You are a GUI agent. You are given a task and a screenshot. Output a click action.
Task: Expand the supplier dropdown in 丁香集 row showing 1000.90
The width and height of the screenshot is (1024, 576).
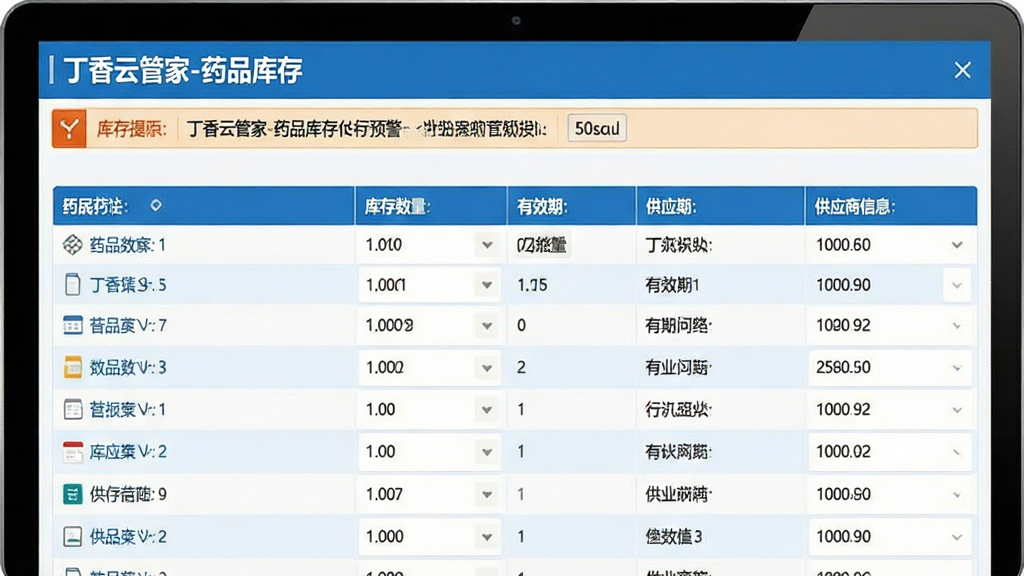pyautogui.click(x=957, y=285)
